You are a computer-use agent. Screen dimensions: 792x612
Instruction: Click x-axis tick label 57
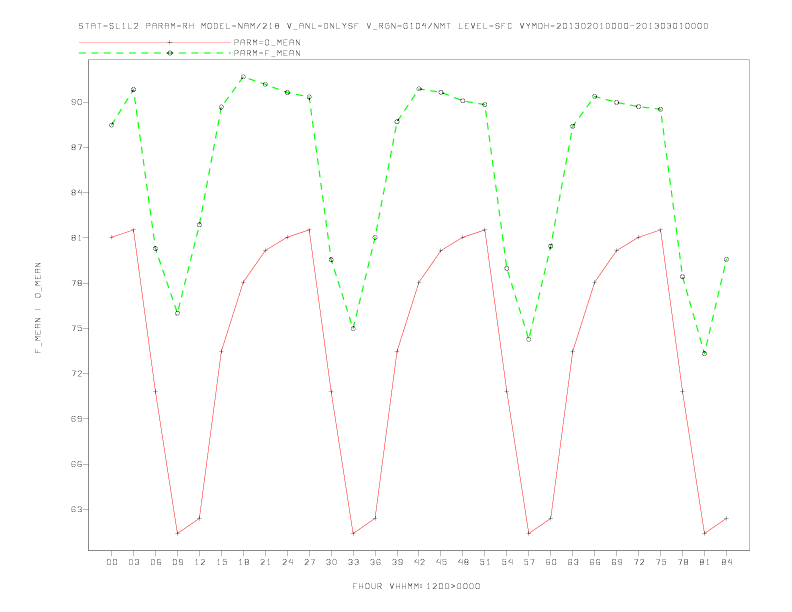(529, 562)
